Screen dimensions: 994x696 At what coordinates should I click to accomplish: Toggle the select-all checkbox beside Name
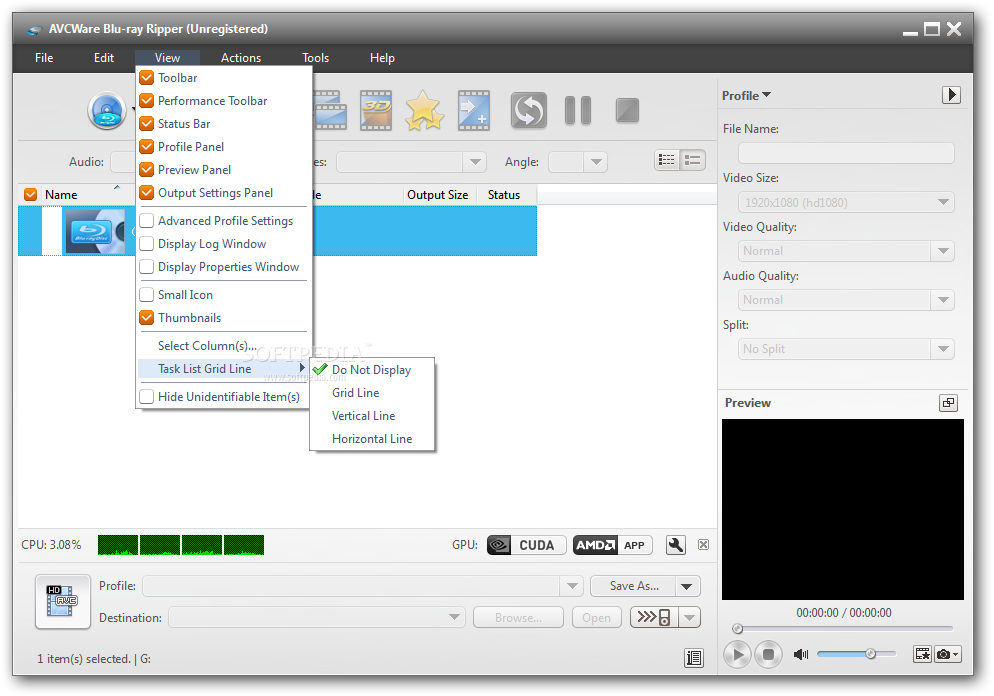tap(30, 195)
